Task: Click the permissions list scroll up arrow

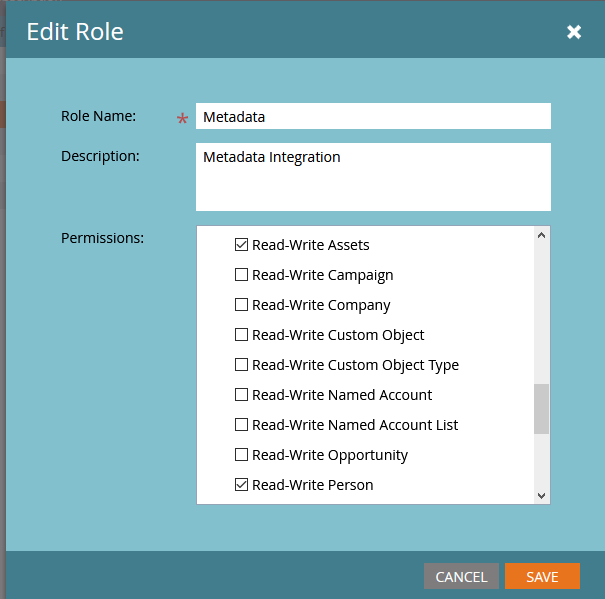Action: (x=541, y=236)
